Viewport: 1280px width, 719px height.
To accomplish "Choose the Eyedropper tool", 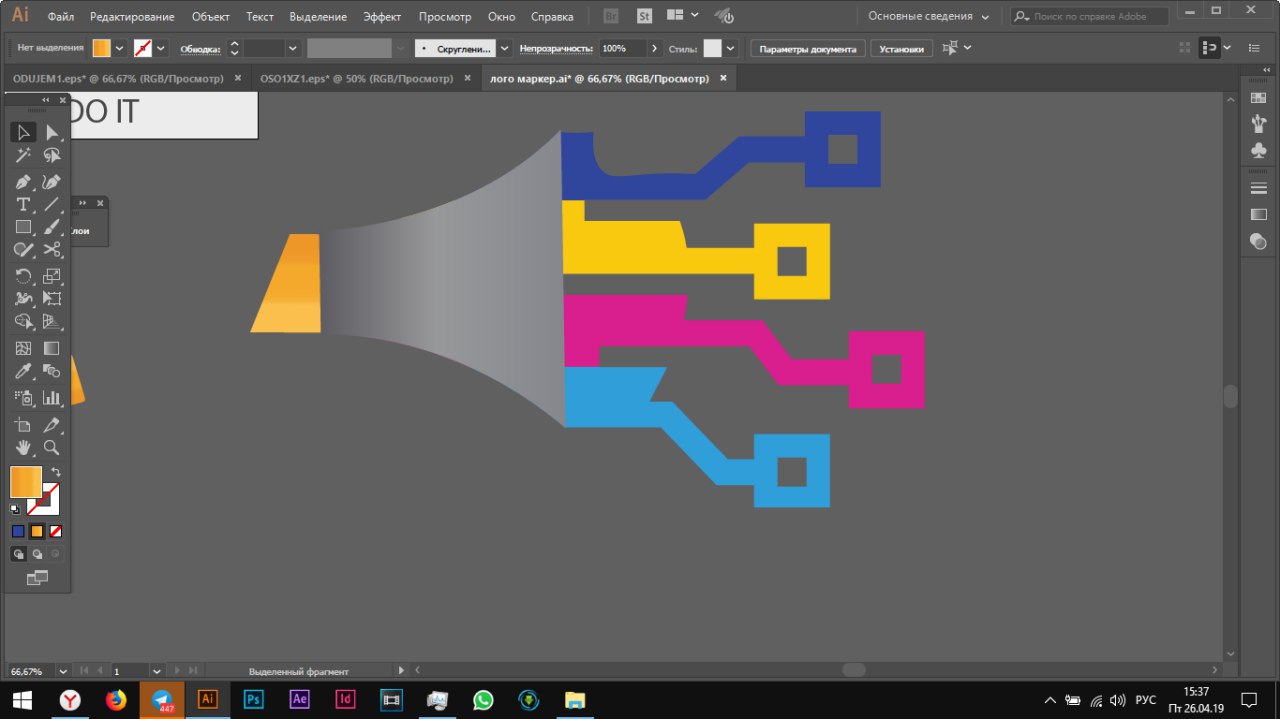I will pos(23,372).
